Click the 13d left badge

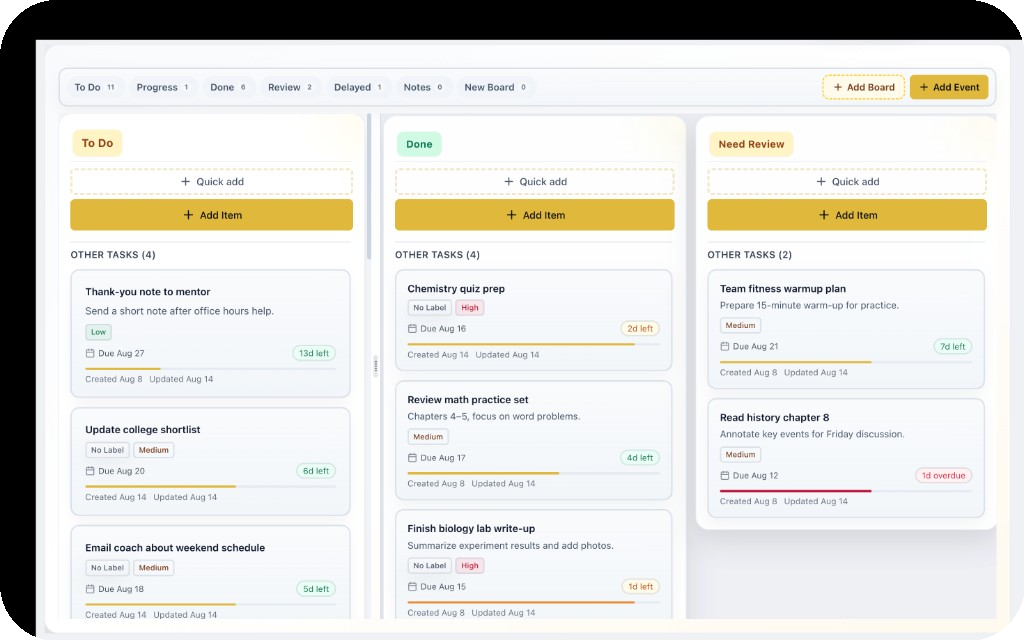point(314,353)
